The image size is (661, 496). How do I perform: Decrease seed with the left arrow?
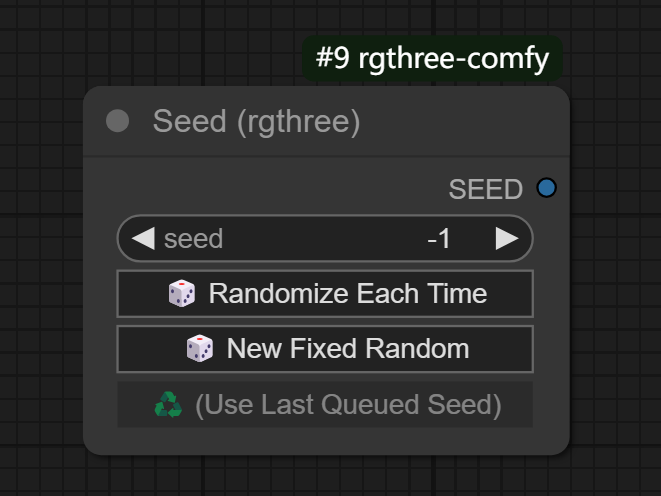(143, 239)
